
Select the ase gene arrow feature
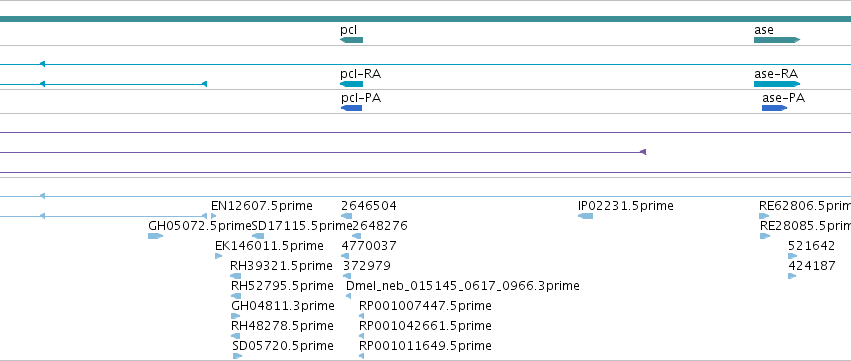[x=777, y=40]
